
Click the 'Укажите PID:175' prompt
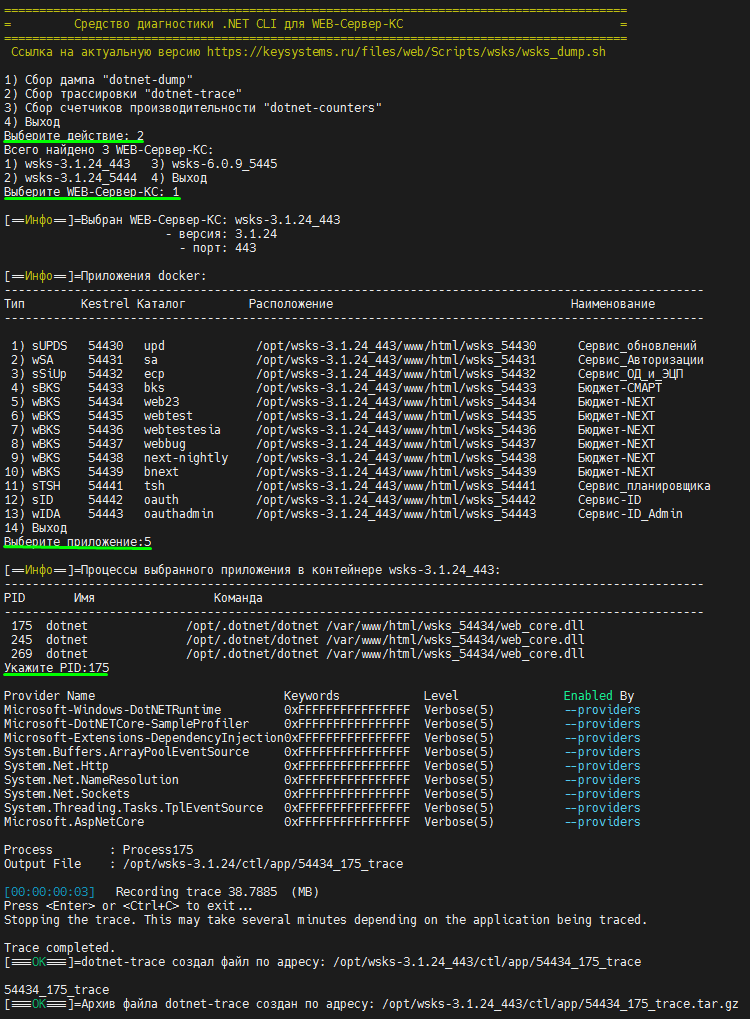(57, 668)
